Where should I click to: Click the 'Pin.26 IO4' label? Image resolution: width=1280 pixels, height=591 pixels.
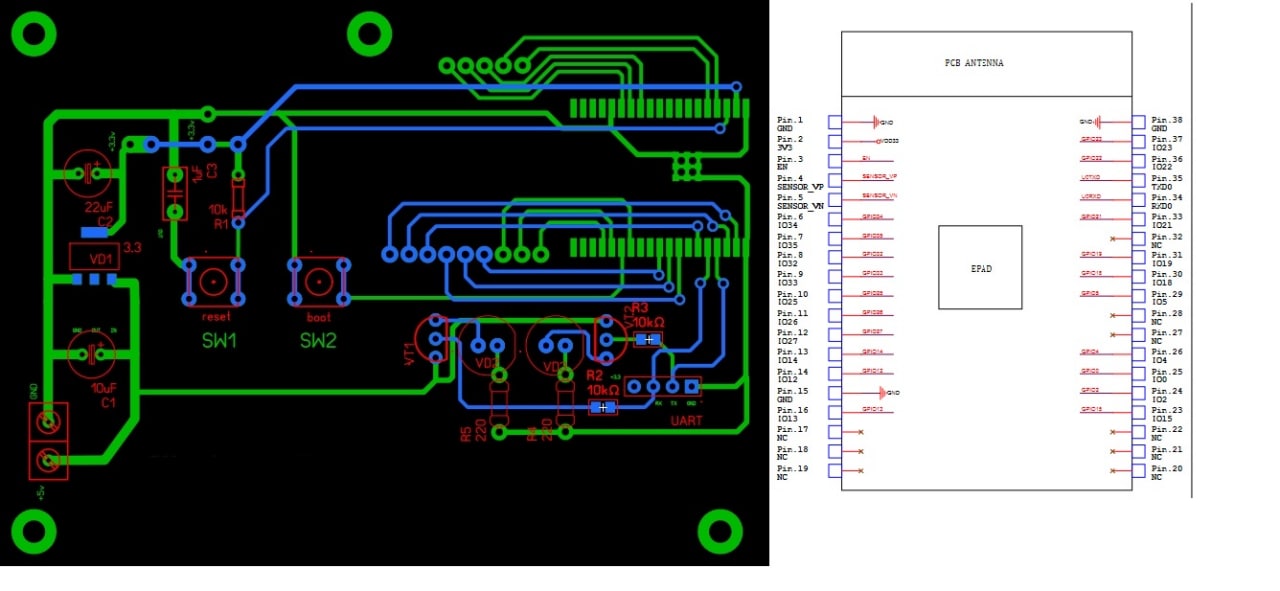[1167, 355]
